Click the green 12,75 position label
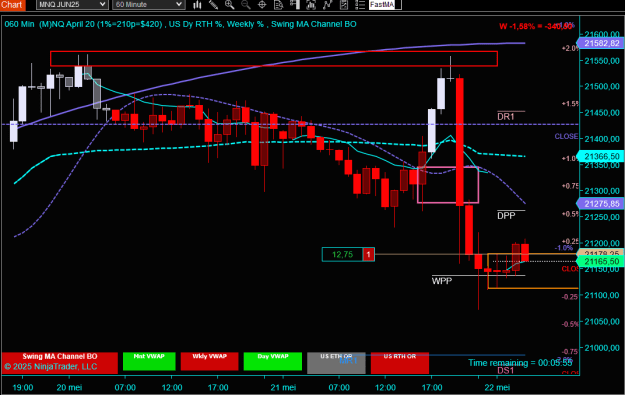The width and height of the screenshot is (625, 395). click(x=342, y=254)
